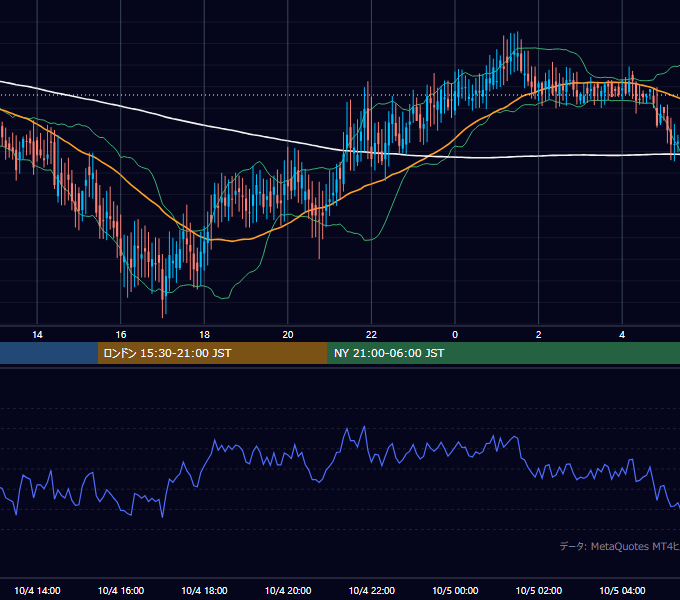Viewport: 680px width, 600px height.
Task: Click the 22 hour axis label
Action: 371,335
